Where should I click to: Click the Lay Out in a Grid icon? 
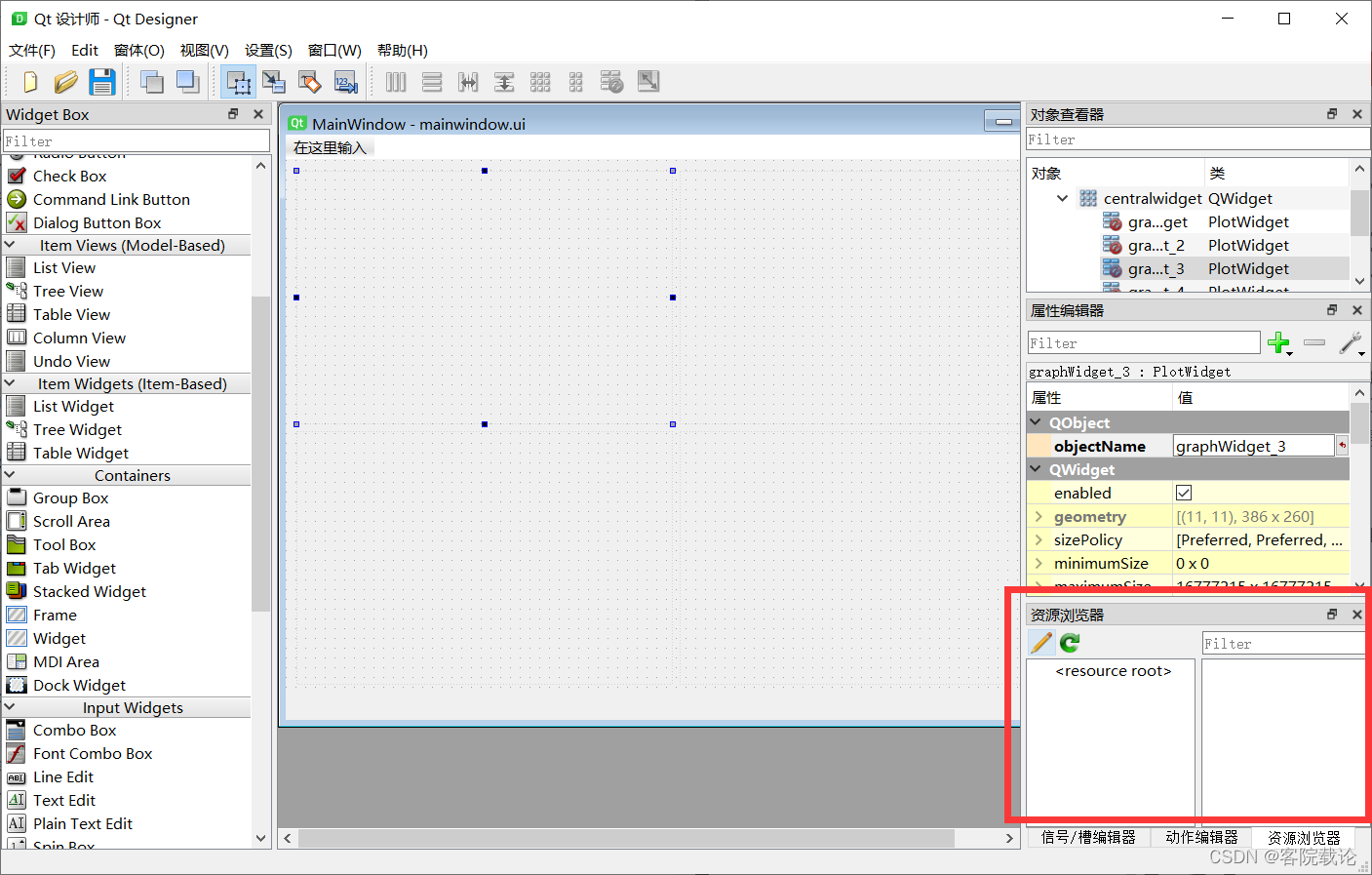pos(540,82)
